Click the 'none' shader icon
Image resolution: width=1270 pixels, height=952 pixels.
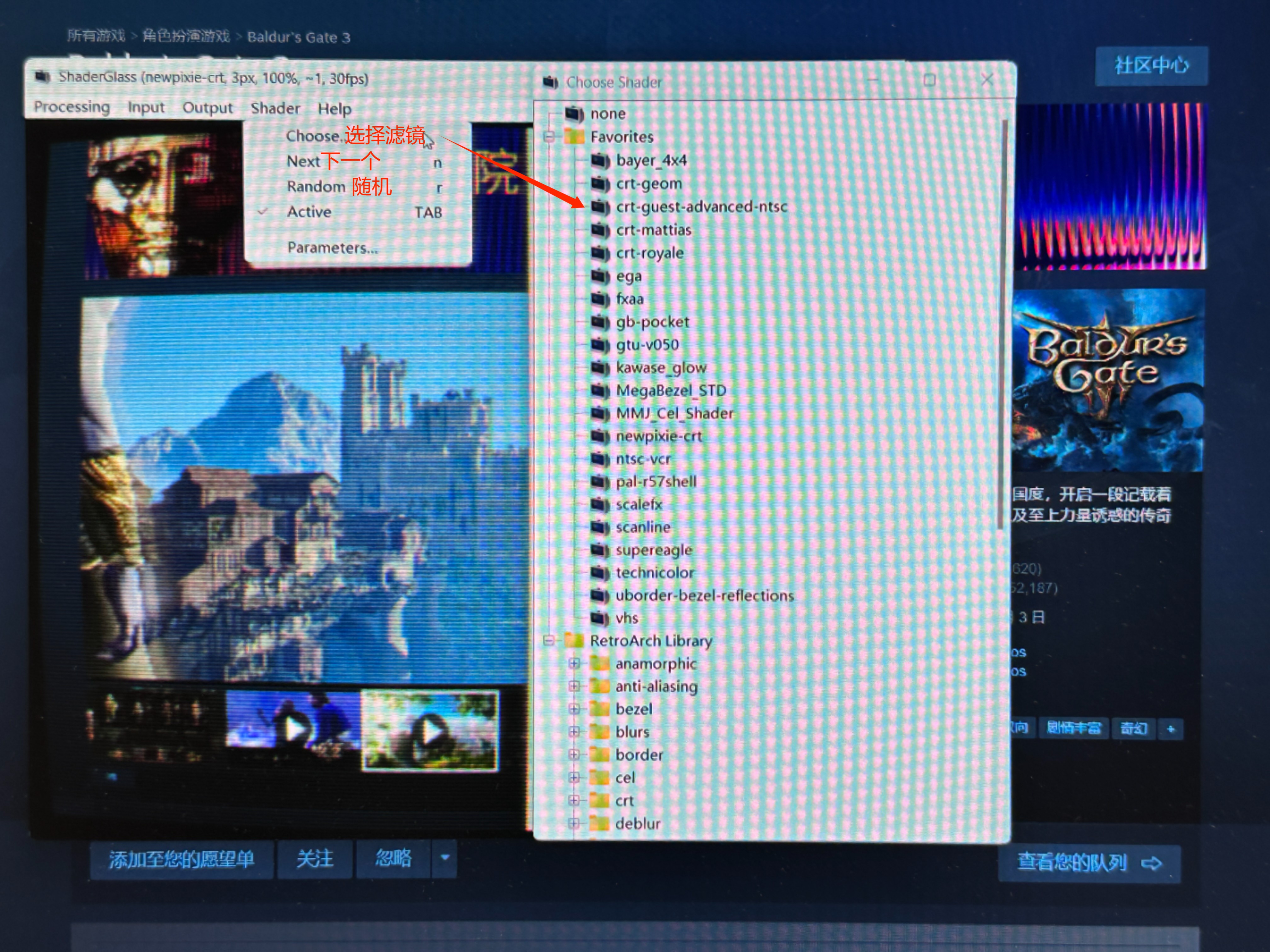[574, 114]
